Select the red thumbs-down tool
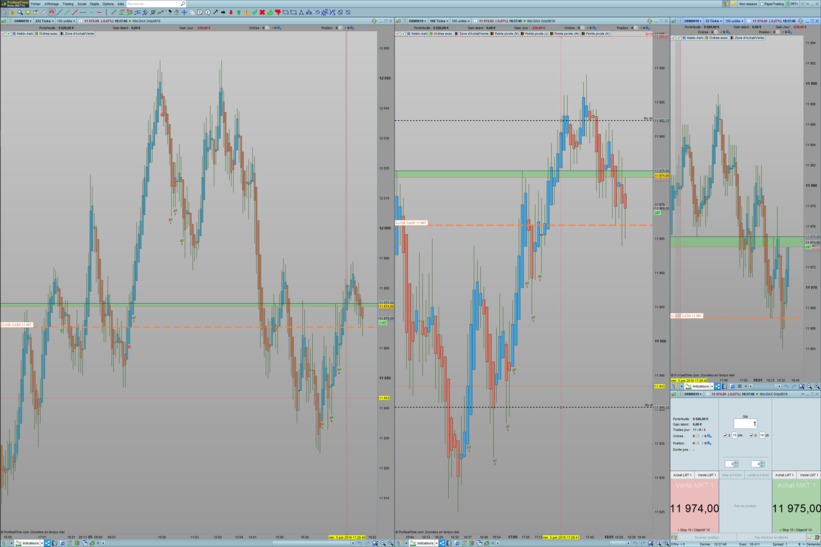 [x=278, y=12]
